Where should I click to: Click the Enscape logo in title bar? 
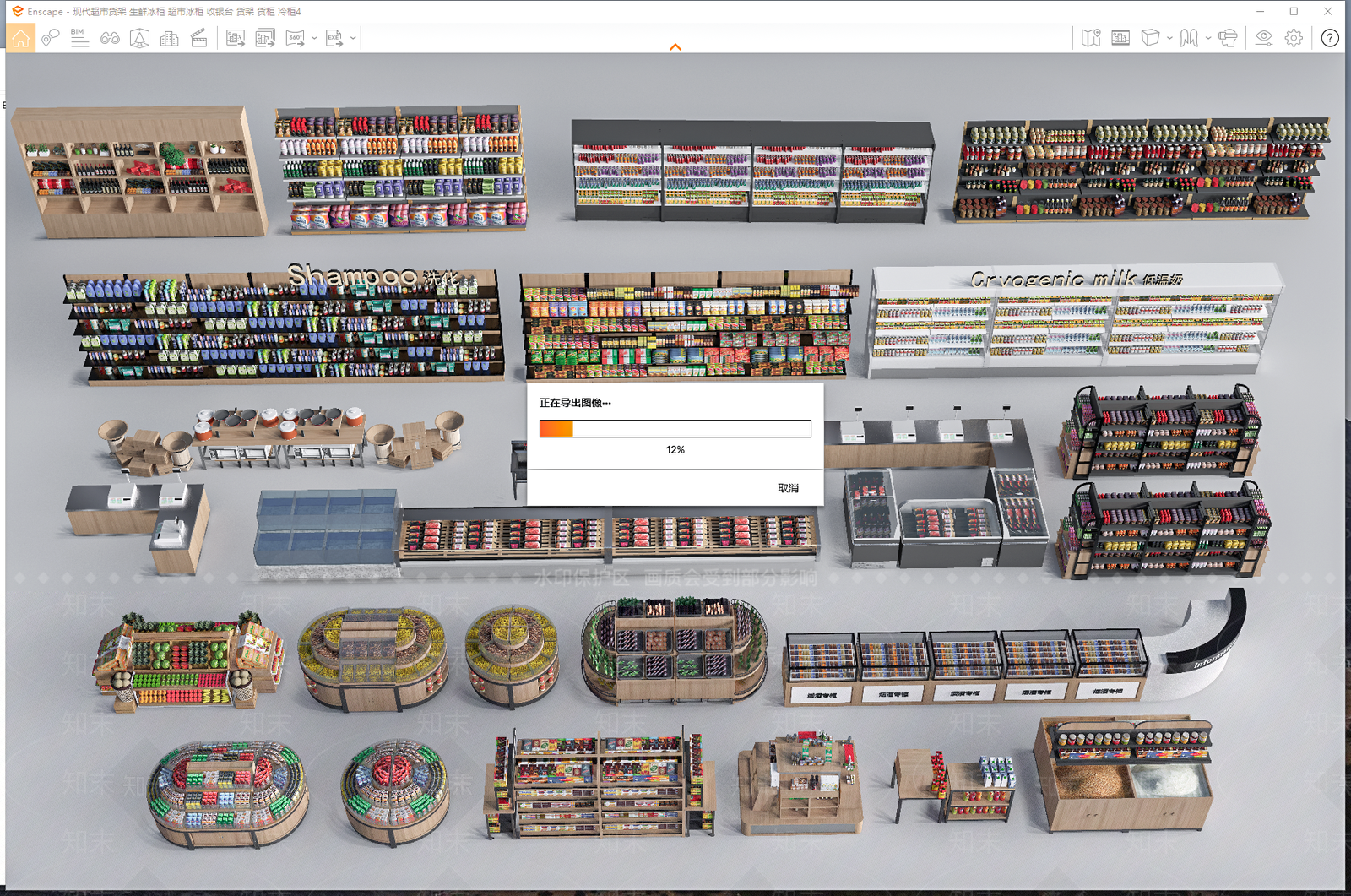(18, 11)
